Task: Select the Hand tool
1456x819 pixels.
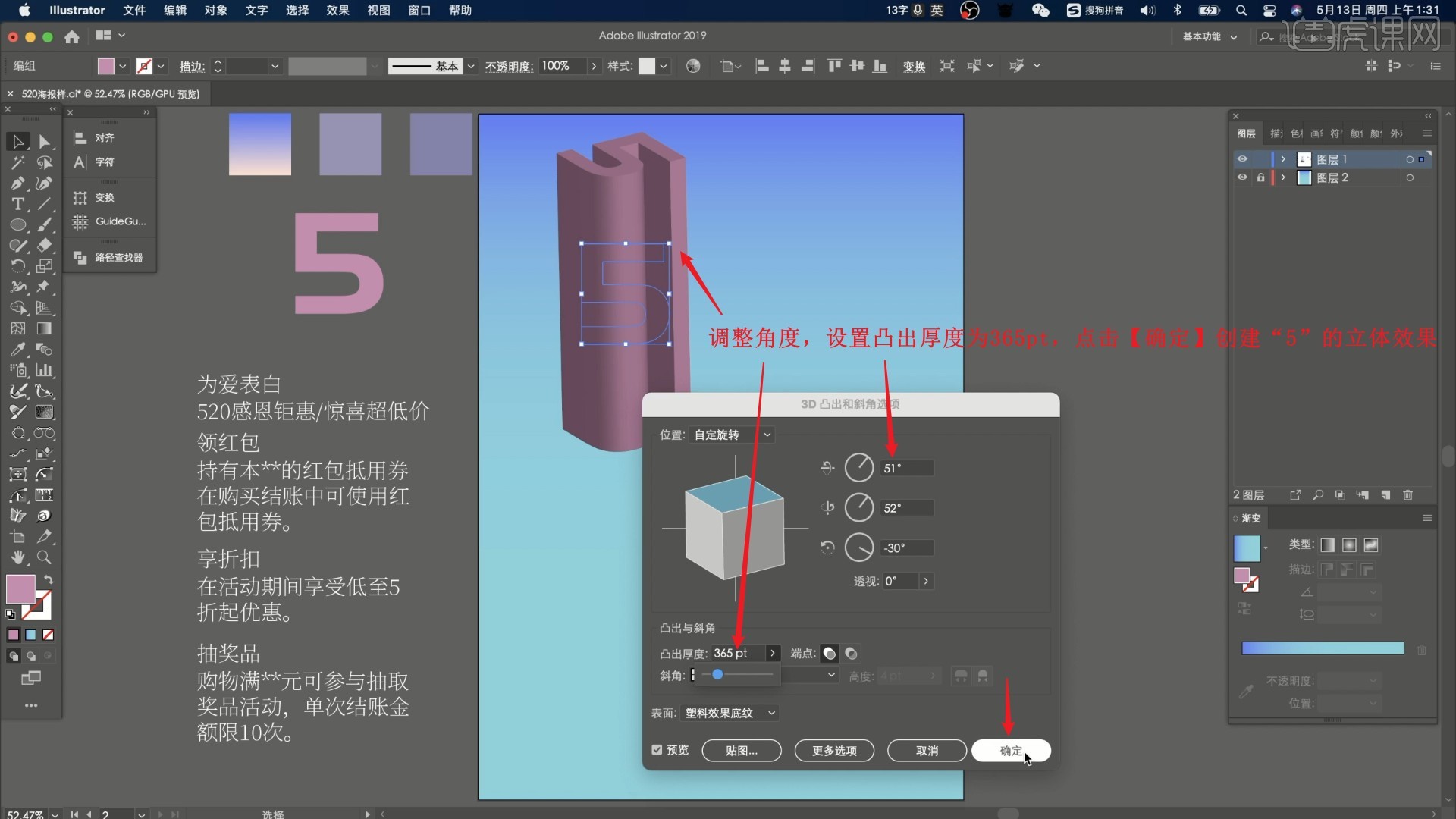Action: pyautogui.click(x=18, y=557)
